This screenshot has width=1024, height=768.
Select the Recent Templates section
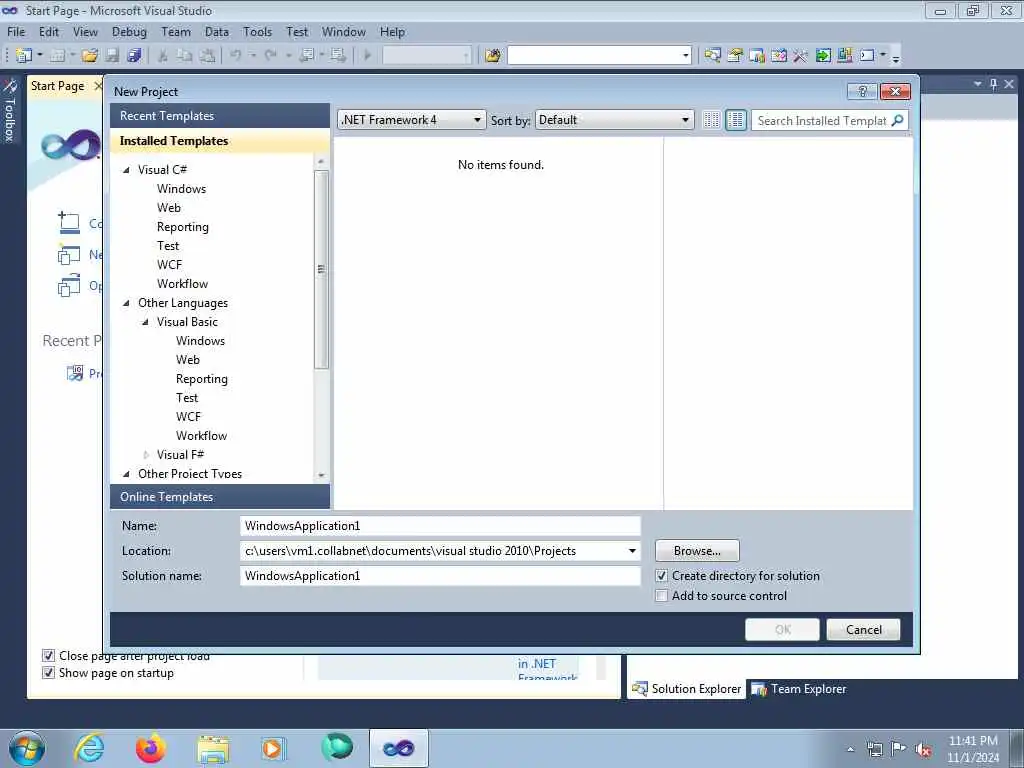click(x=220, y=116)
